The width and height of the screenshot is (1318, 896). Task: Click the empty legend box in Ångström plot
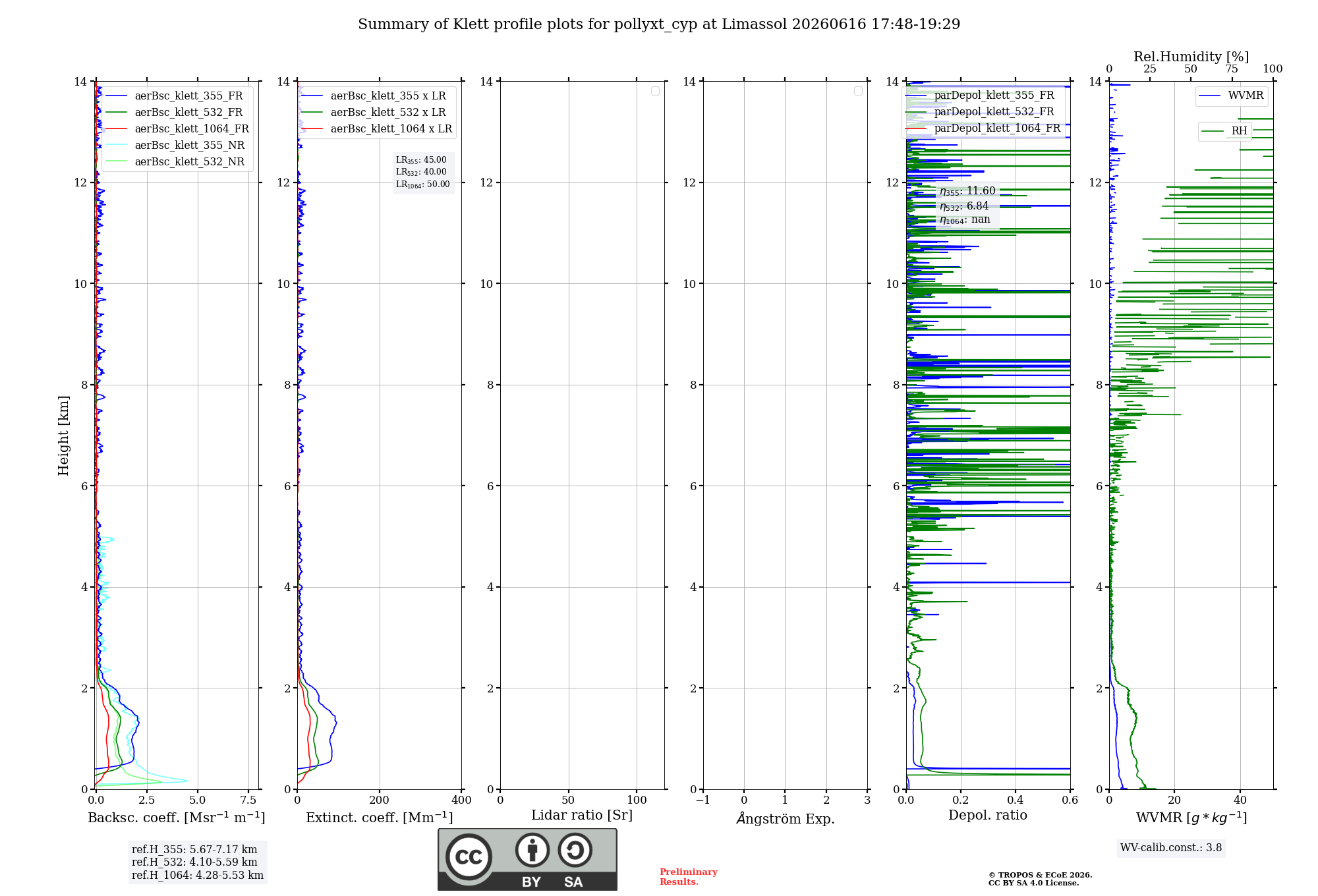point(858,91)
